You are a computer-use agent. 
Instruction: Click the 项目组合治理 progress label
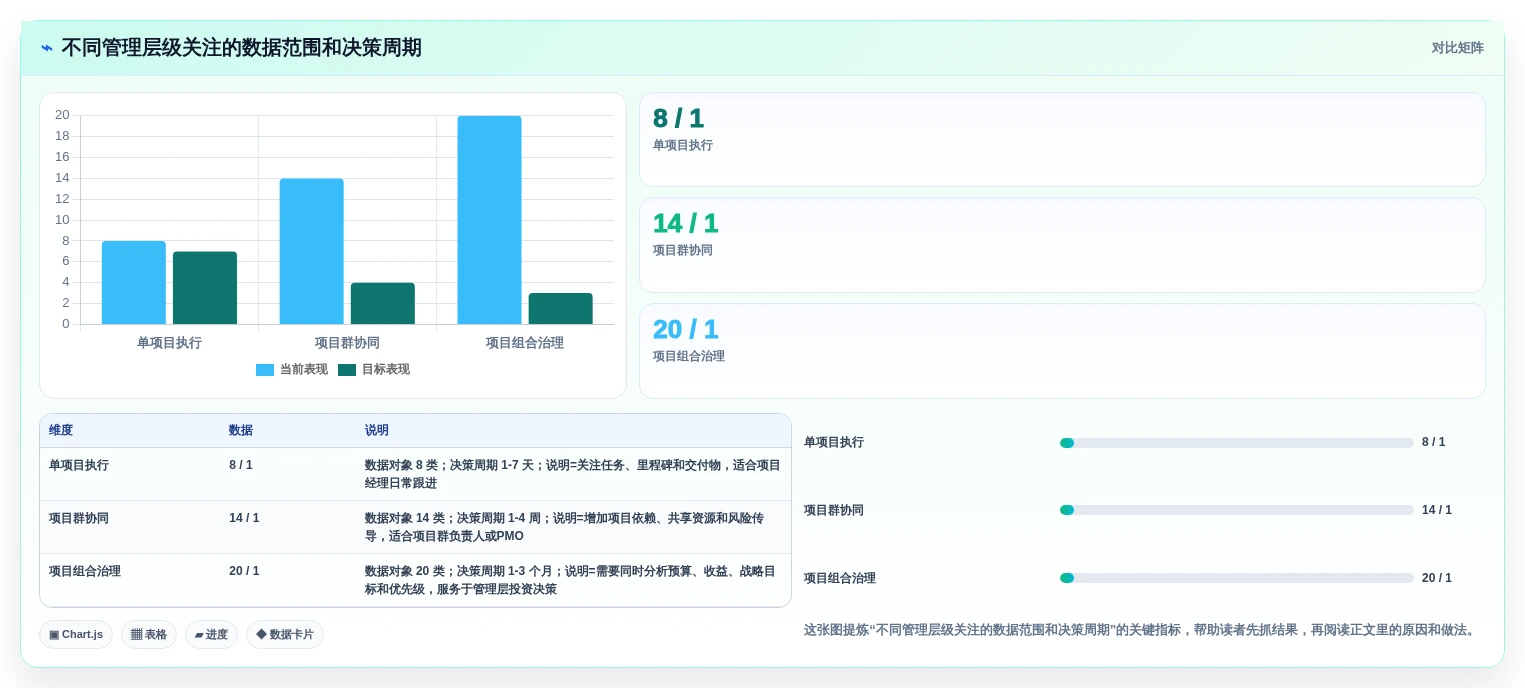click(840, 578)
